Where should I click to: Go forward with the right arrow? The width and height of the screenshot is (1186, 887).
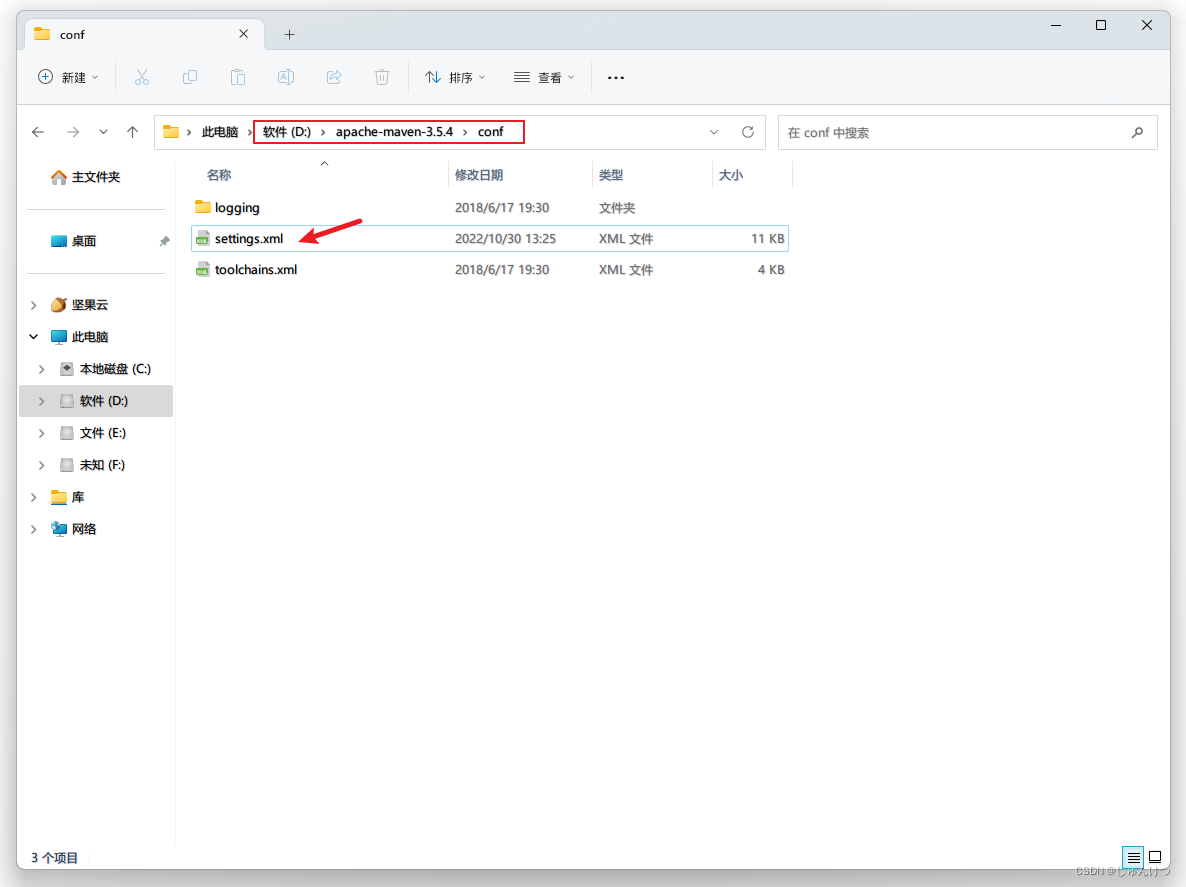tap(73, 132)
